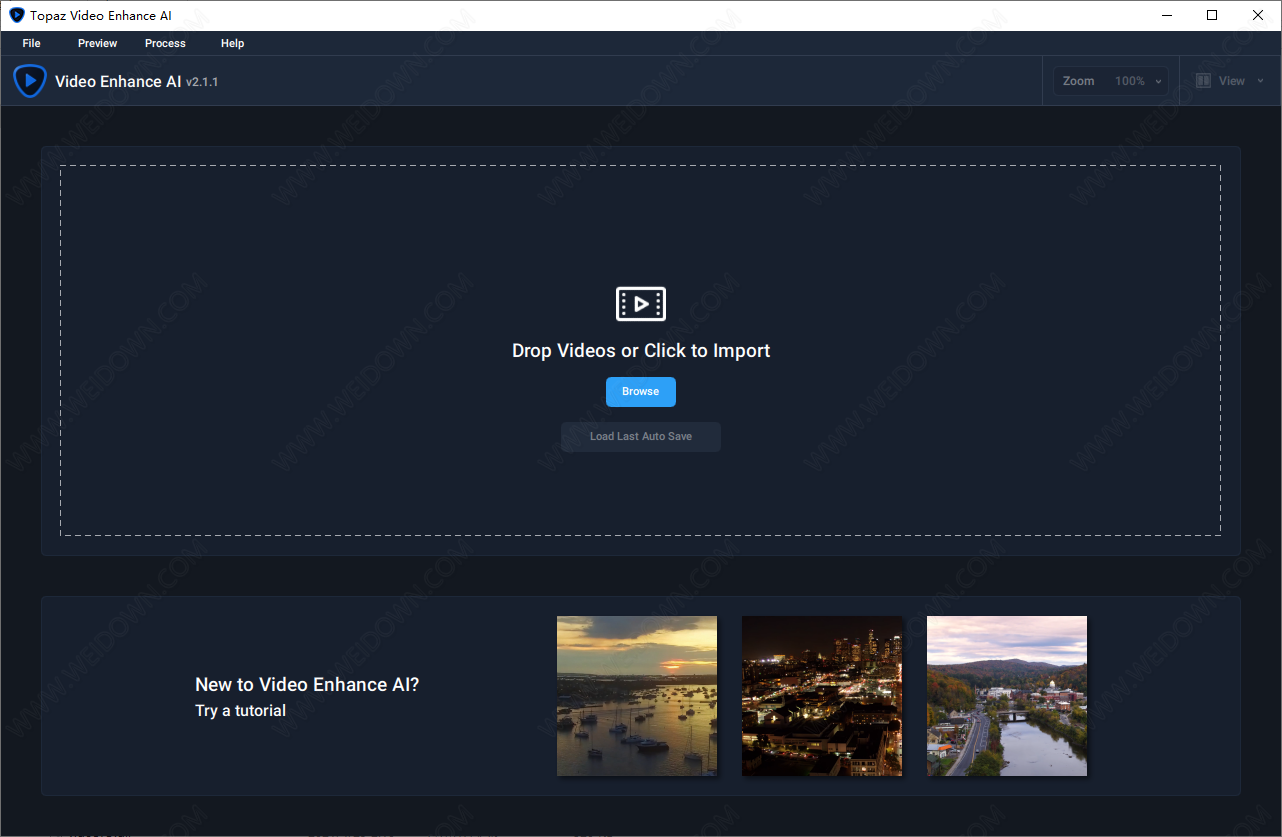The width and height of the screenshot is (1282, 837).
Task: Click the blue Browse button
Action: (x=641, y=392)
